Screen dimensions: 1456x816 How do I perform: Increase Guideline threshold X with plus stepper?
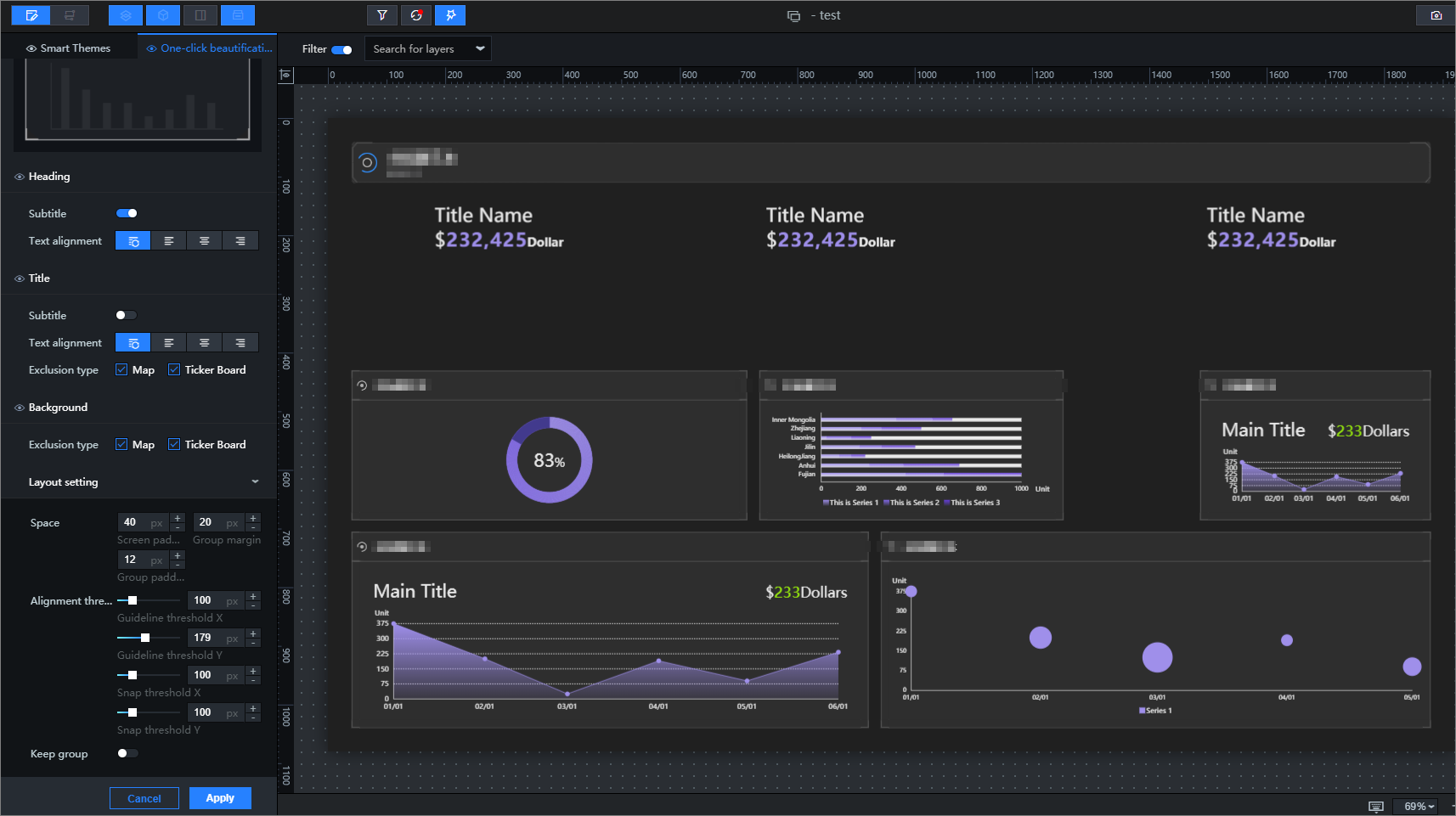coord(253,596)
